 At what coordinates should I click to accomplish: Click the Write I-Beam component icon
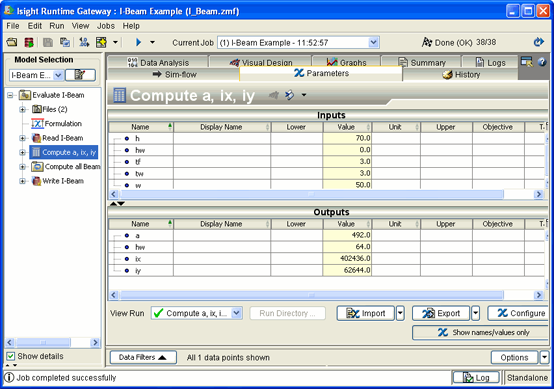[36, 181]
